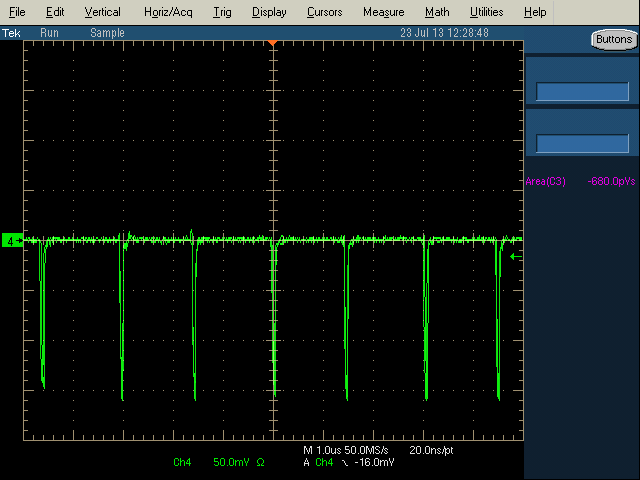Open the Edit menu

tap(55, 12)
